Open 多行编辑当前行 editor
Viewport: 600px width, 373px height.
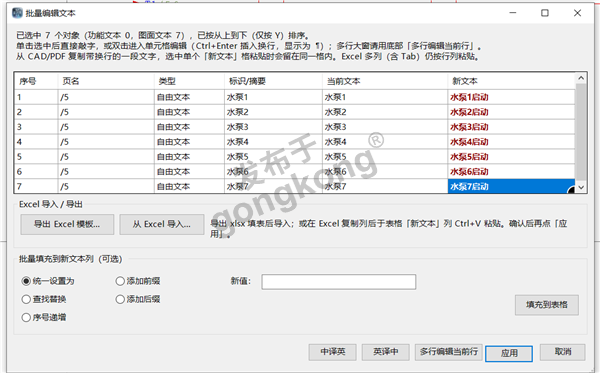point(448,352)
